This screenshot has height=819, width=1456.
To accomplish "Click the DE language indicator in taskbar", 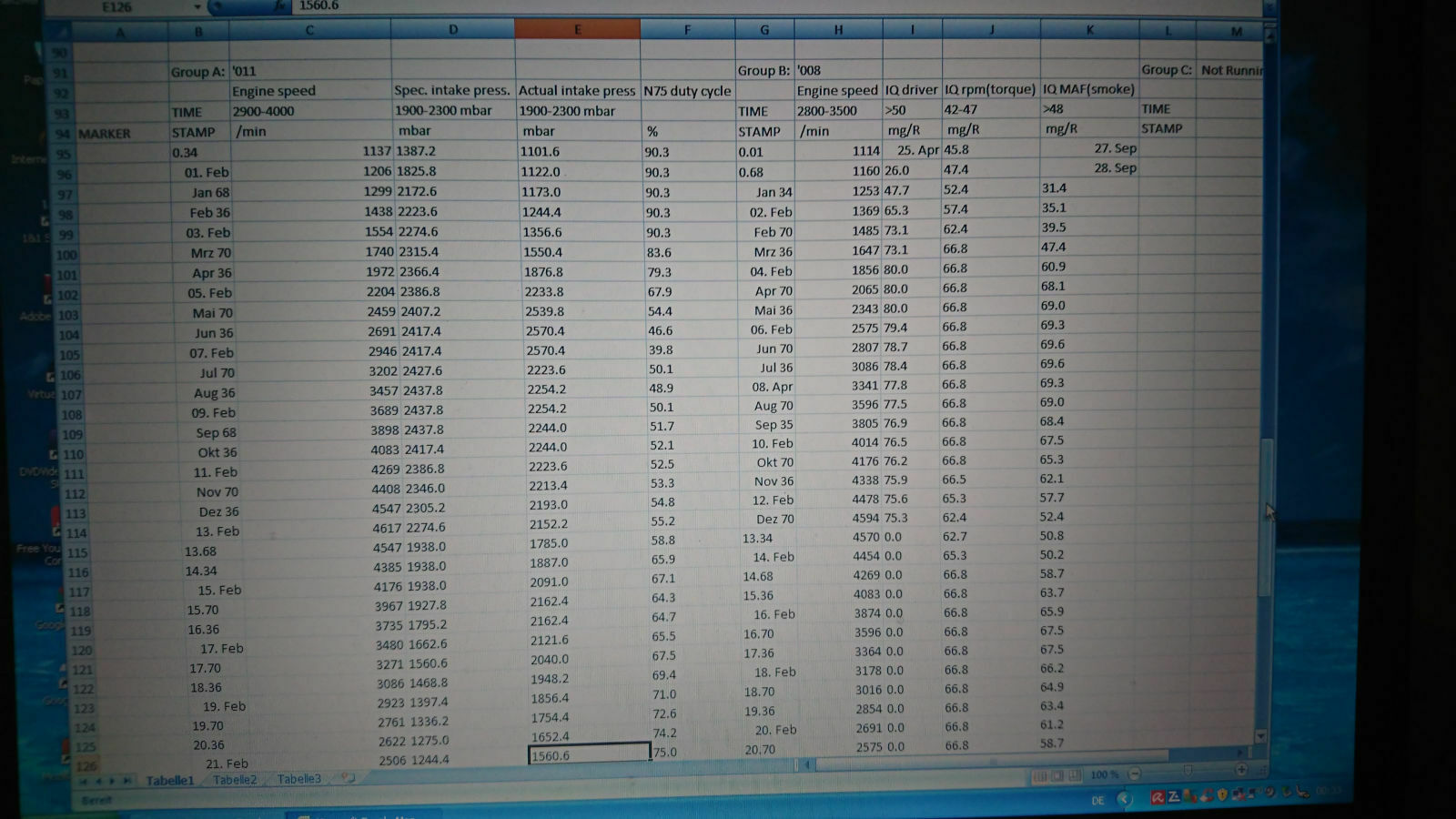I will click(x=1097, y=801).
